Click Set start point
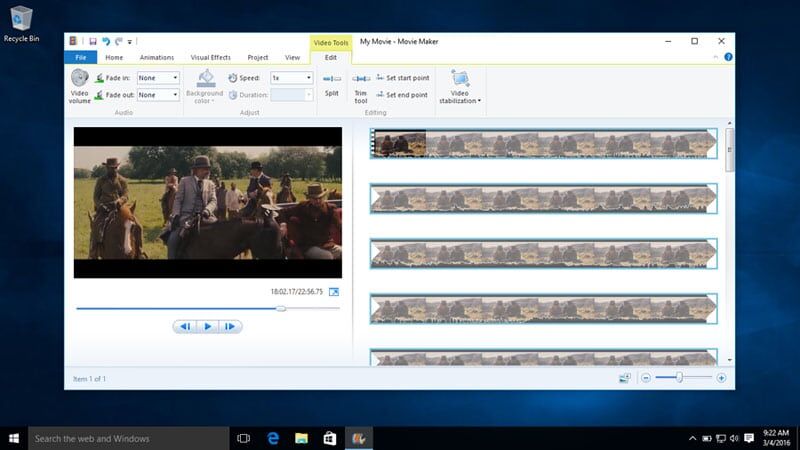800x450 pixels. coord(403,78)
